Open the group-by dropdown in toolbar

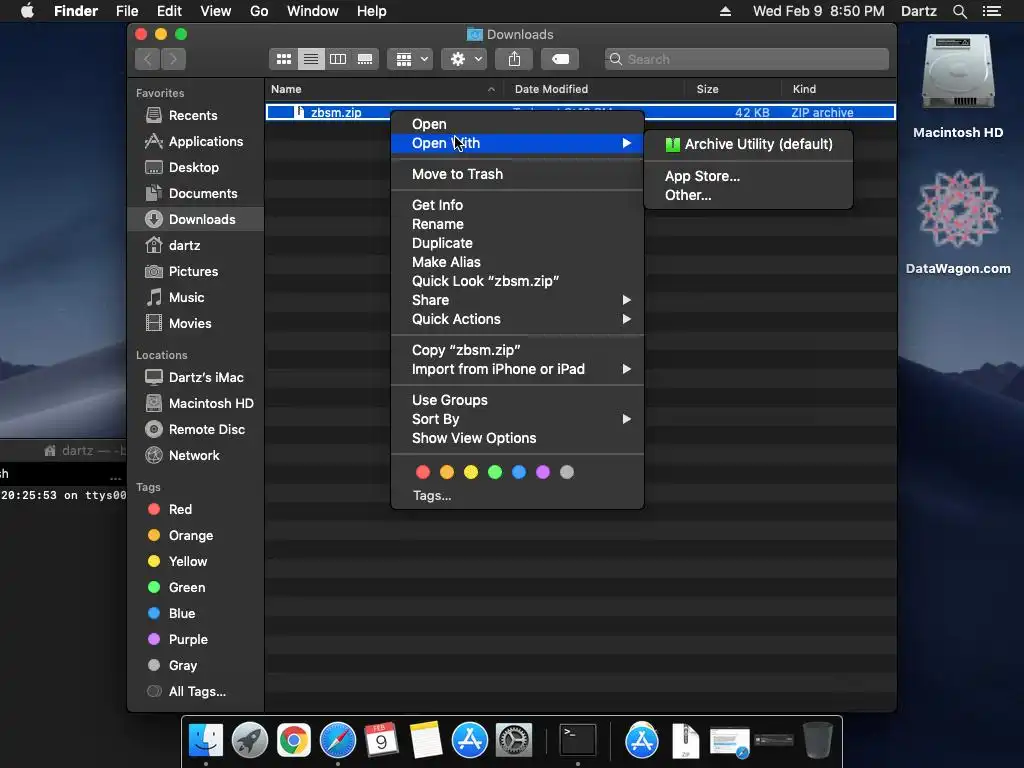[410, 59]
